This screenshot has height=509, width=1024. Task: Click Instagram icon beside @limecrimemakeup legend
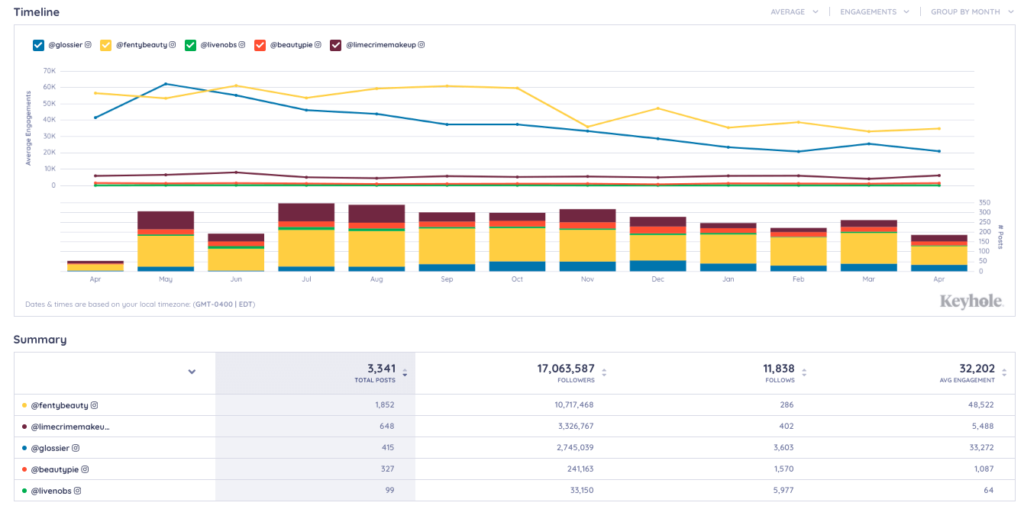pos(421,45)
